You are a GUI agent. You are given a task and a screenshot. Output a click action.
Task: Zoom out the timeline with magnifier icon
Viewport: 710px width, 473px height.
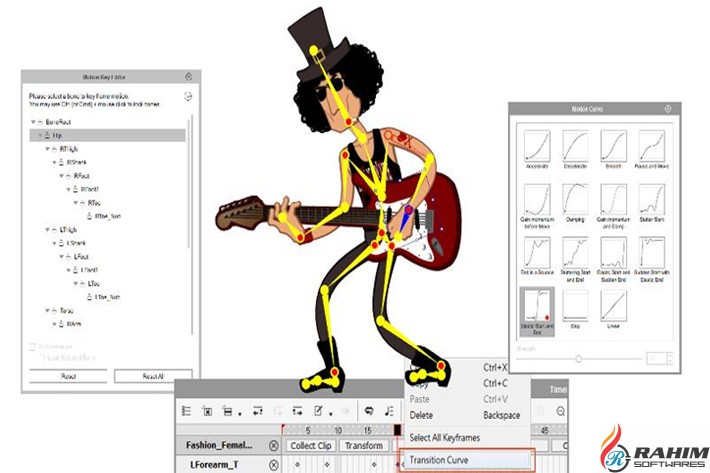(561, 411)
